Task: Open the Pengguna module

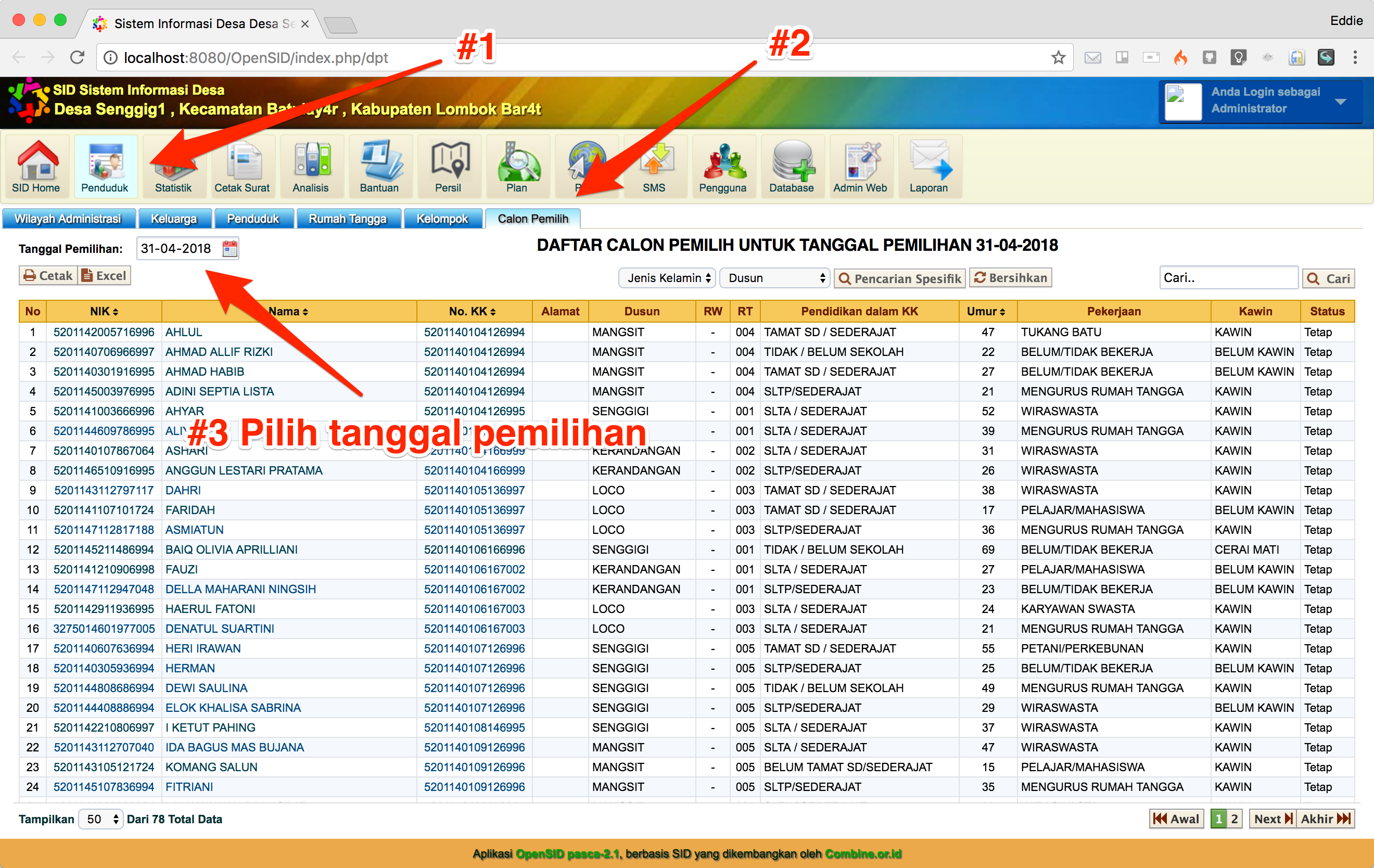Action: click(723, 166)
